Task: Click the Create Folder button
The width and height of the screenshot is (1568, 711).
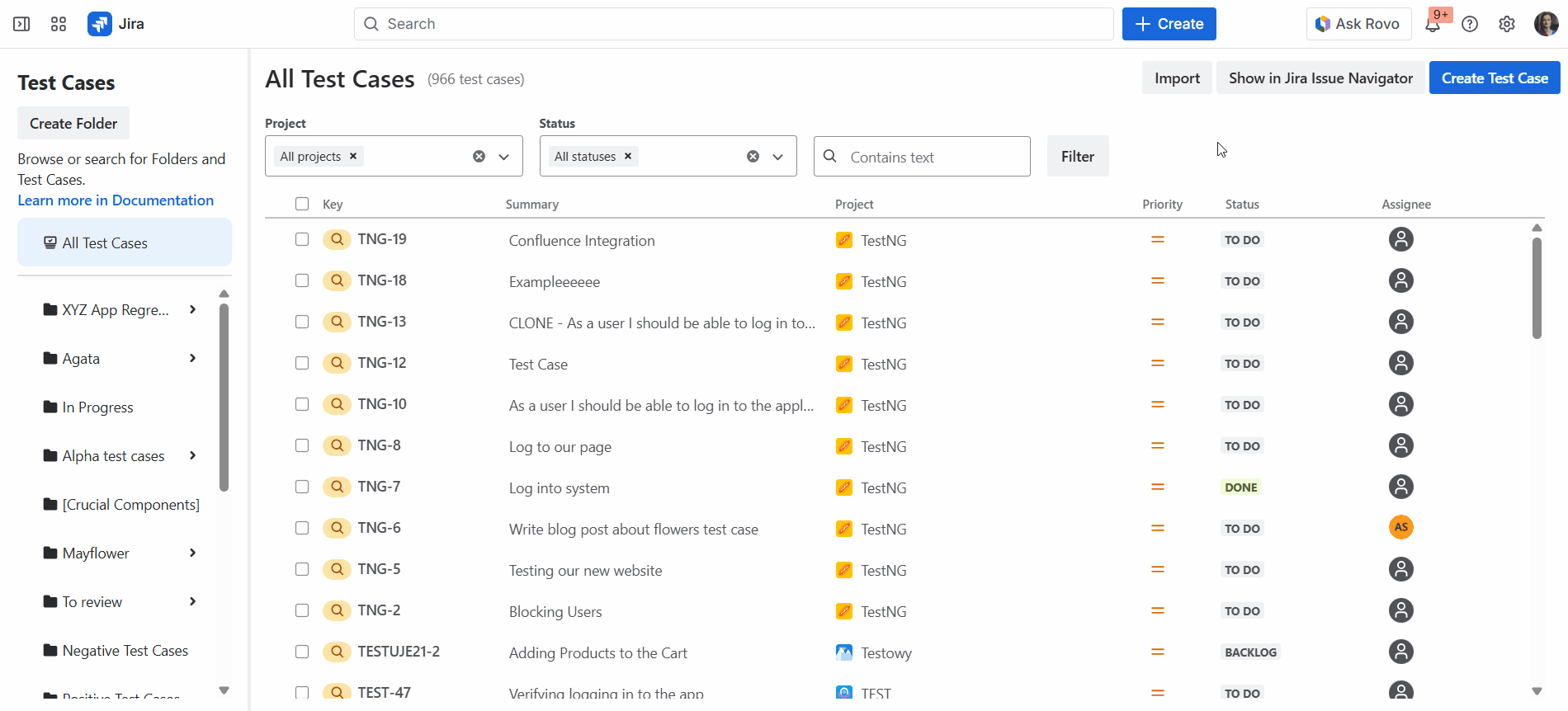Action: tap(73, 123)
